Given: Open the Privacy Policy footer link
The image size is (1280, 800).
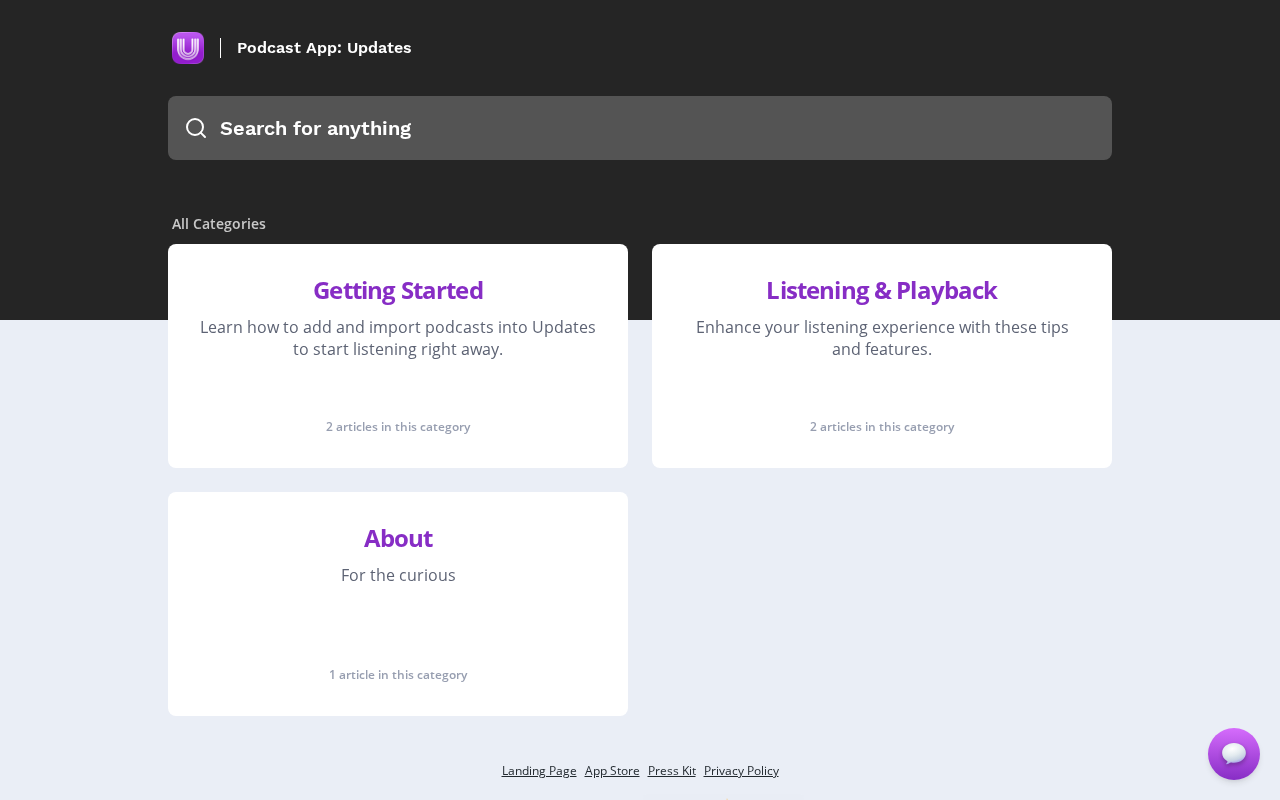Looking at the screenshot, I should 741,771.
